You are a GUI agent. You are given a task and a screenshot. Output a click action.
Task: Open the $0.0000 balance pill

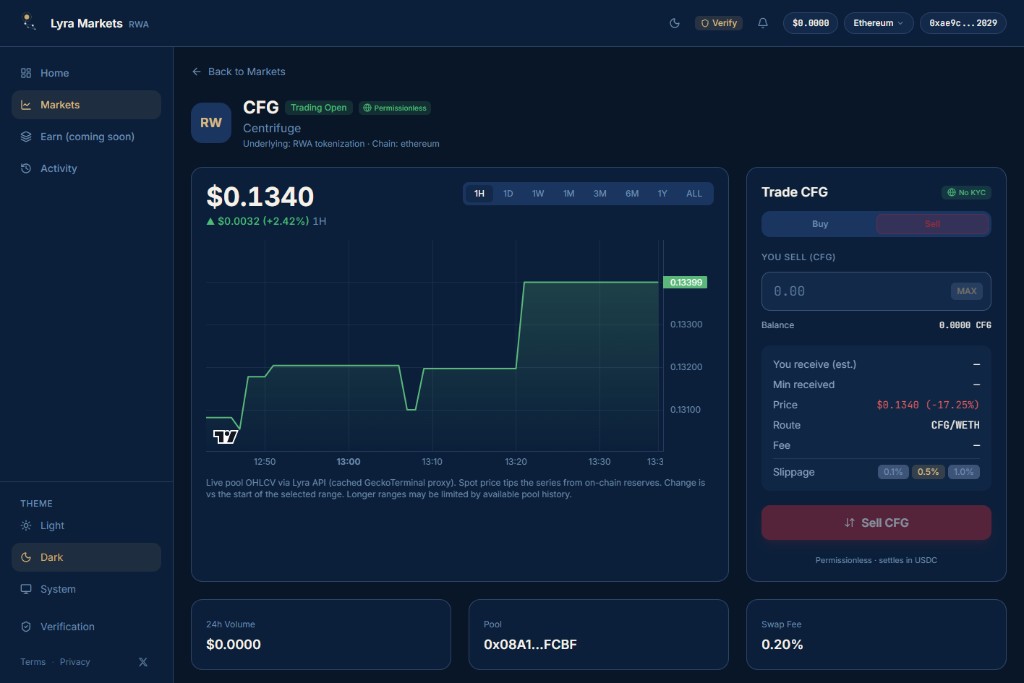810,23
